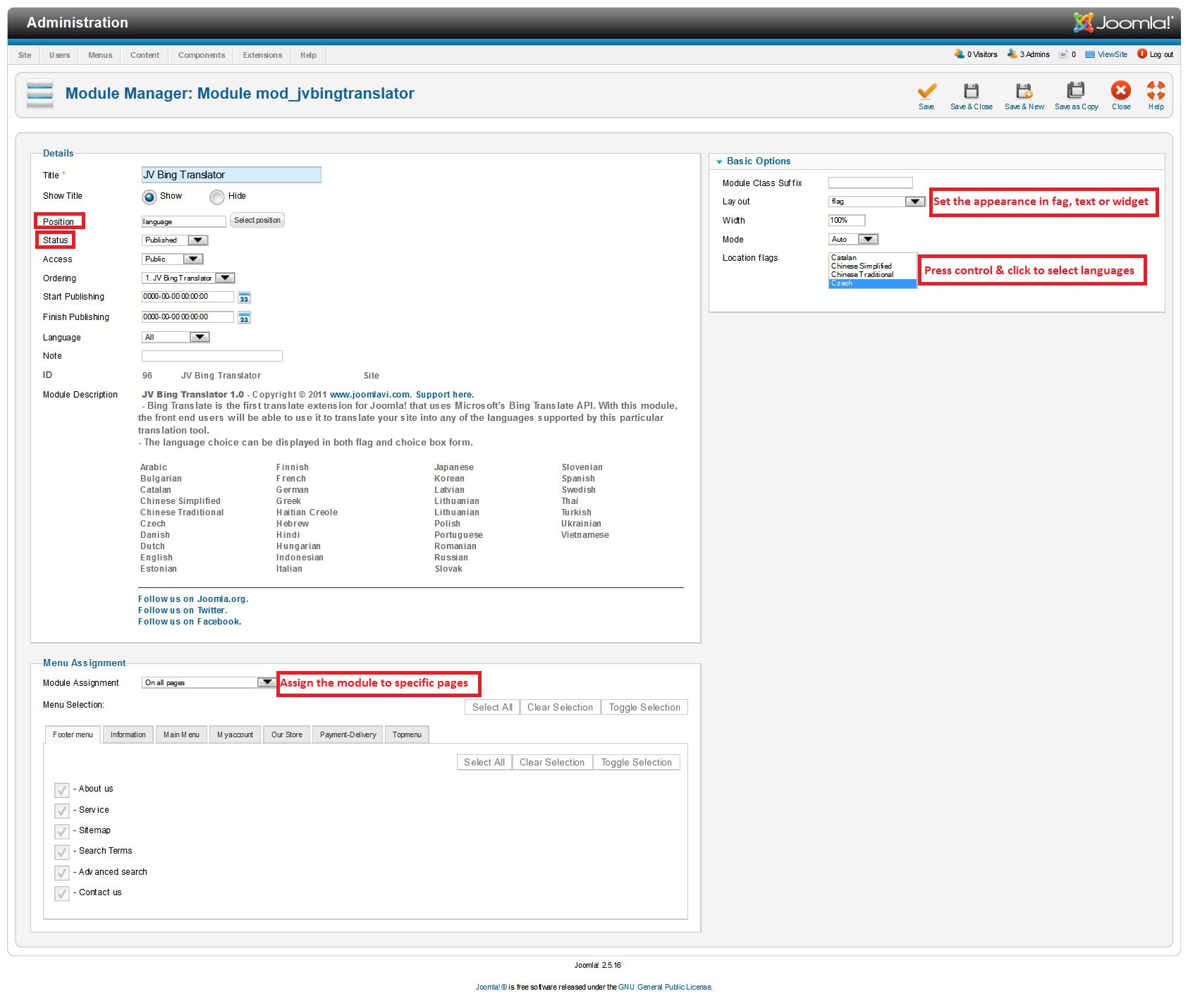The width and height of the screenshot is (1188, 1008).
Task: Click the Module Manager header icon
Action: click(40, 93)
